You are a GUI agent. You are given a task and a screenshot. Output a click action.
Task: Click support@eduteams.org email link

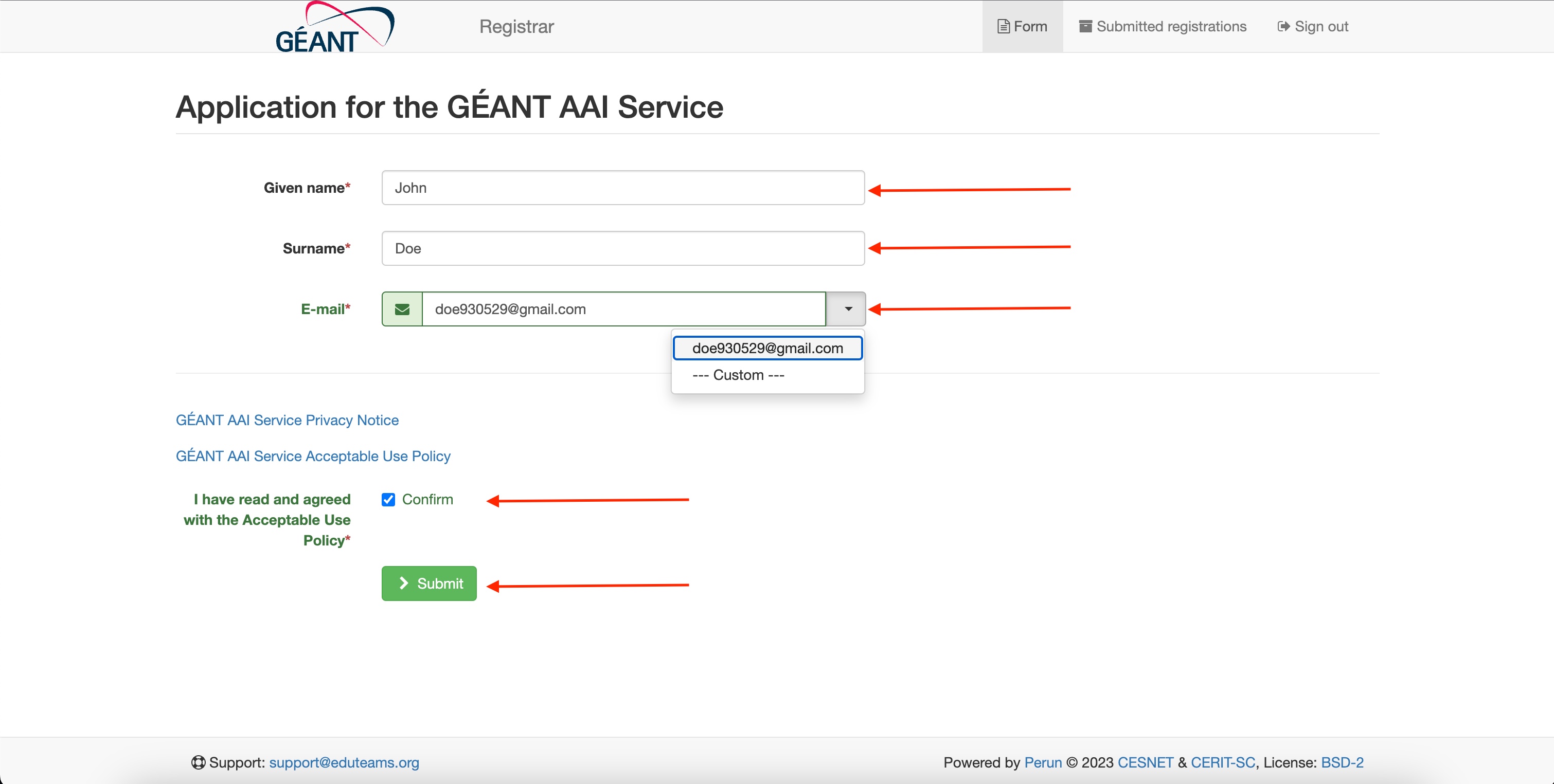344,762
